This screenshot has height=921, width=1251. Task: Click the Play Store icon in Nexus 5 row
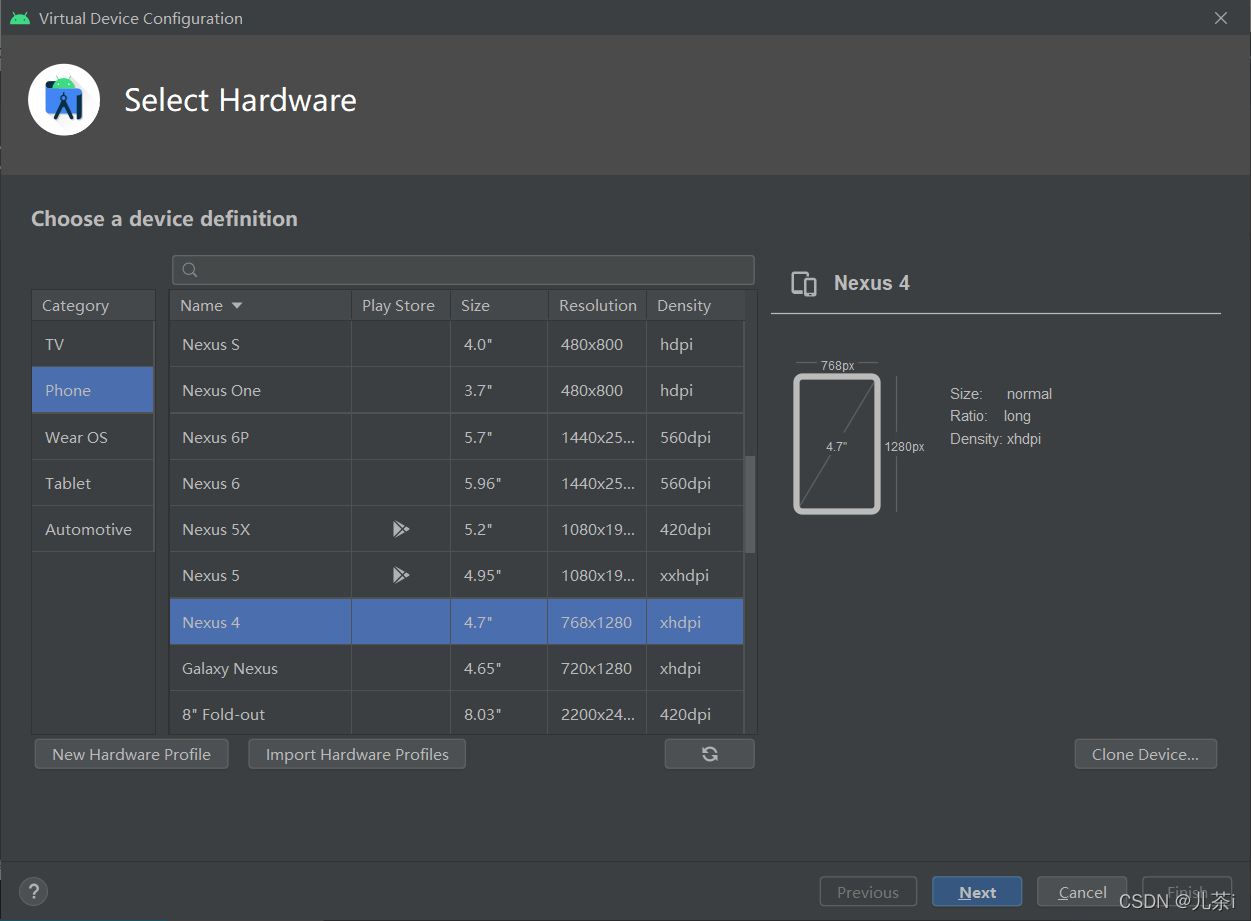[400, 575]
